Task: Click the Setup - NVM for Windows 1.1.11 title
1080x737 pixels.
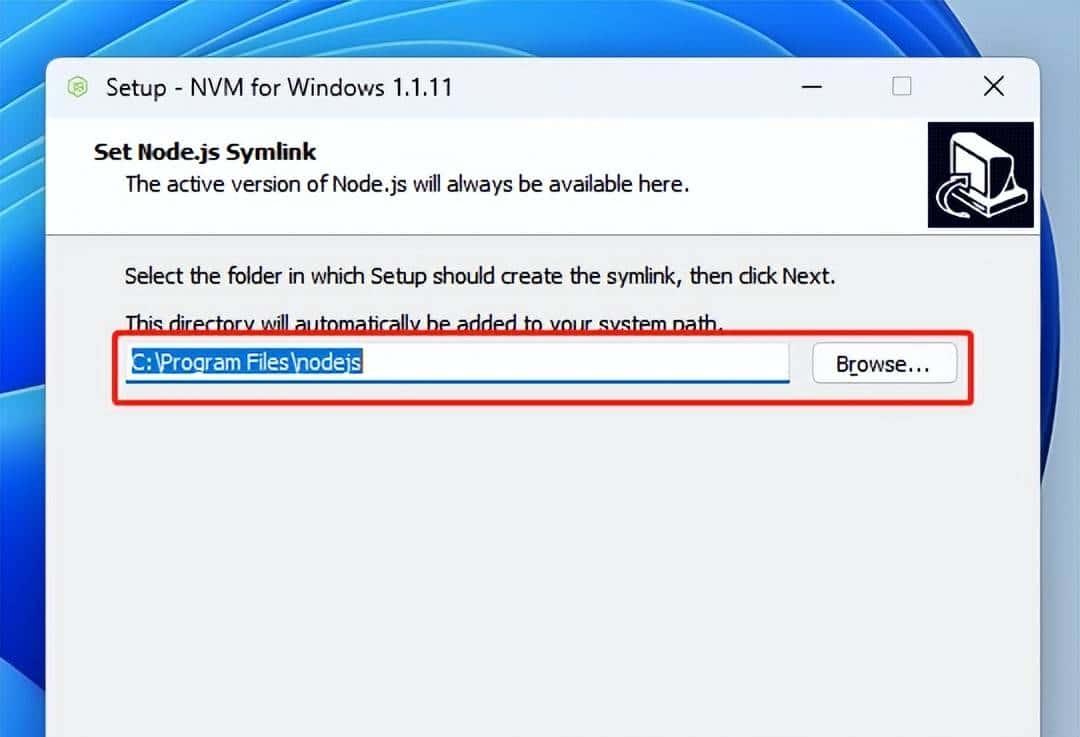Action: (278, 88)
